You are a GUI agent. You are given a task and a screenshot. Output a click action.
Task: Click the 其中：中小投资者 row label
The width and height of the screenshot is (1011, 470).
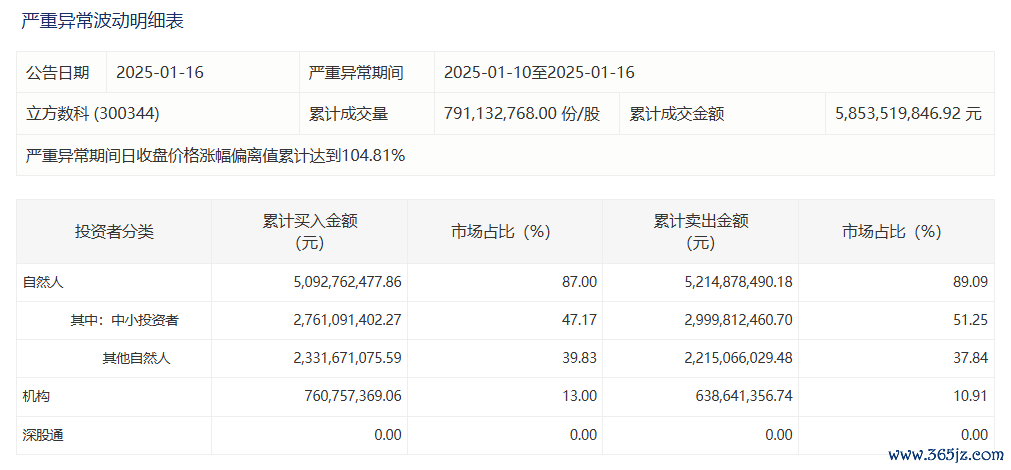click(x=124, y=320)
